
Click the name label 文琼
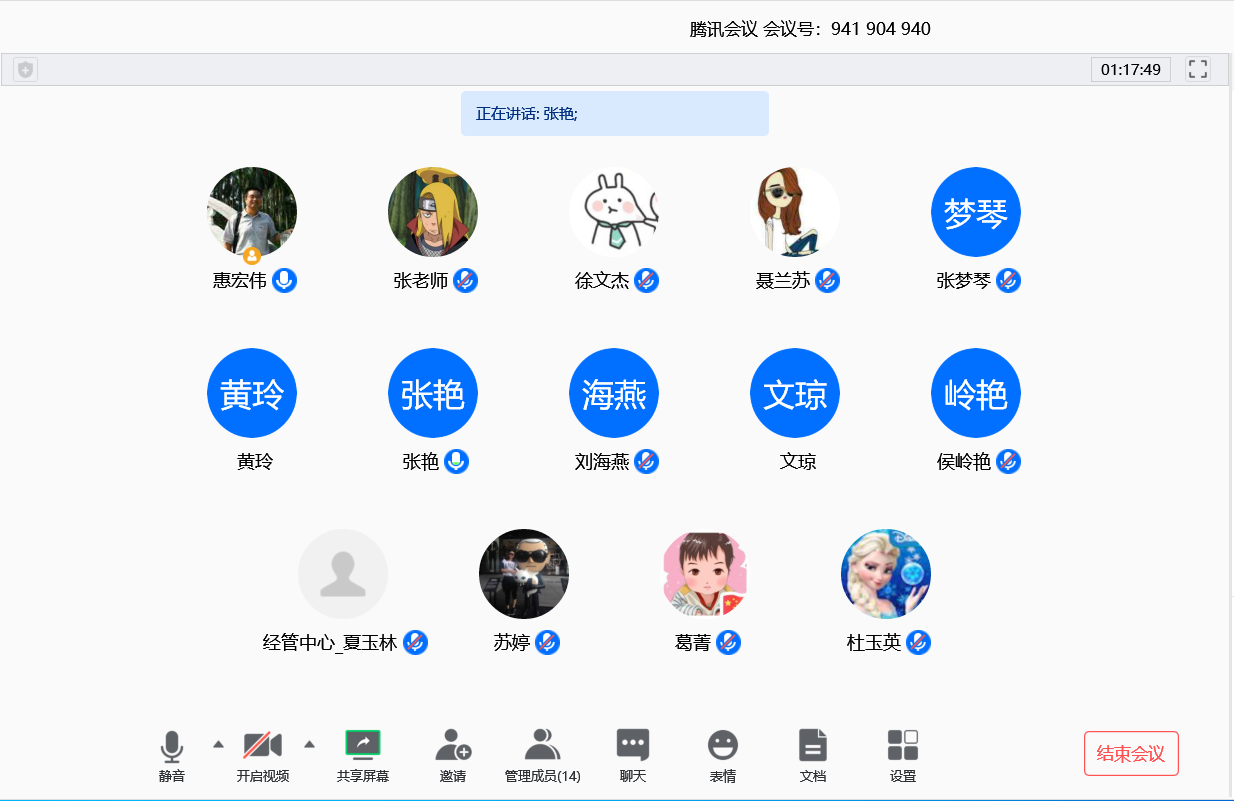(x=798, y=462)
